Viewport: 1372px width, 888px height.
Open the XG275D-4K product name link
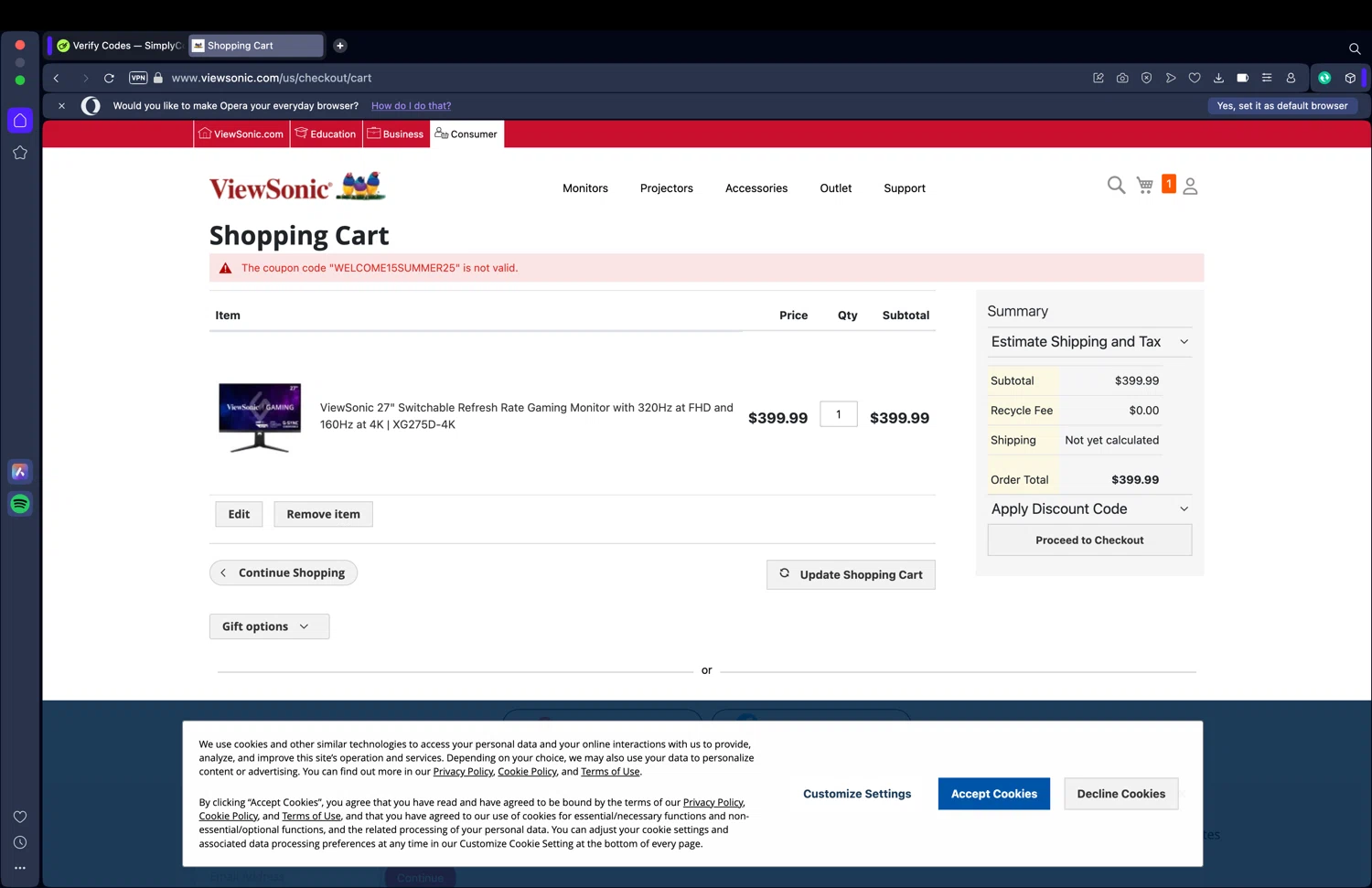527,416
